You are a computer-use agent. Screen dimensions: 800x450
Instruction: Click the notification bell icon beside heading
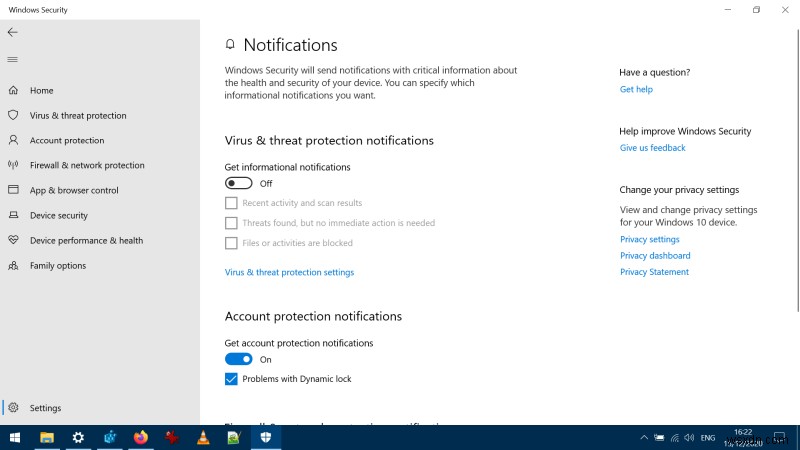pyautogui.click(x=230, y=44)
